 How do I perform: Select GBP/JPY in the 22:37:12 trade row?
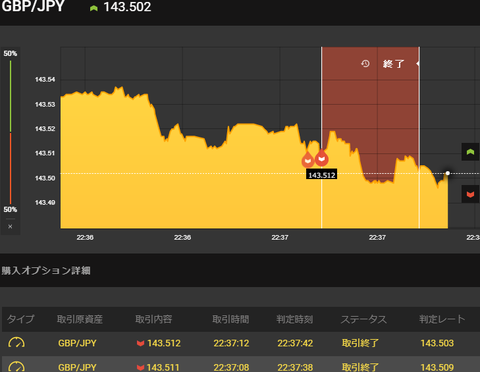(x=77, y=343)
